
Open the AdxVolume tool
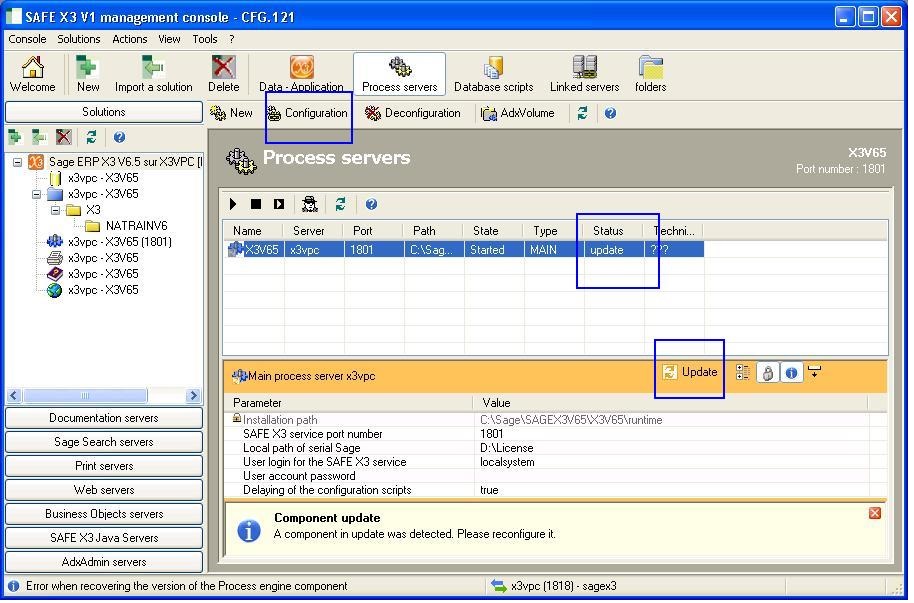[518, 113]
